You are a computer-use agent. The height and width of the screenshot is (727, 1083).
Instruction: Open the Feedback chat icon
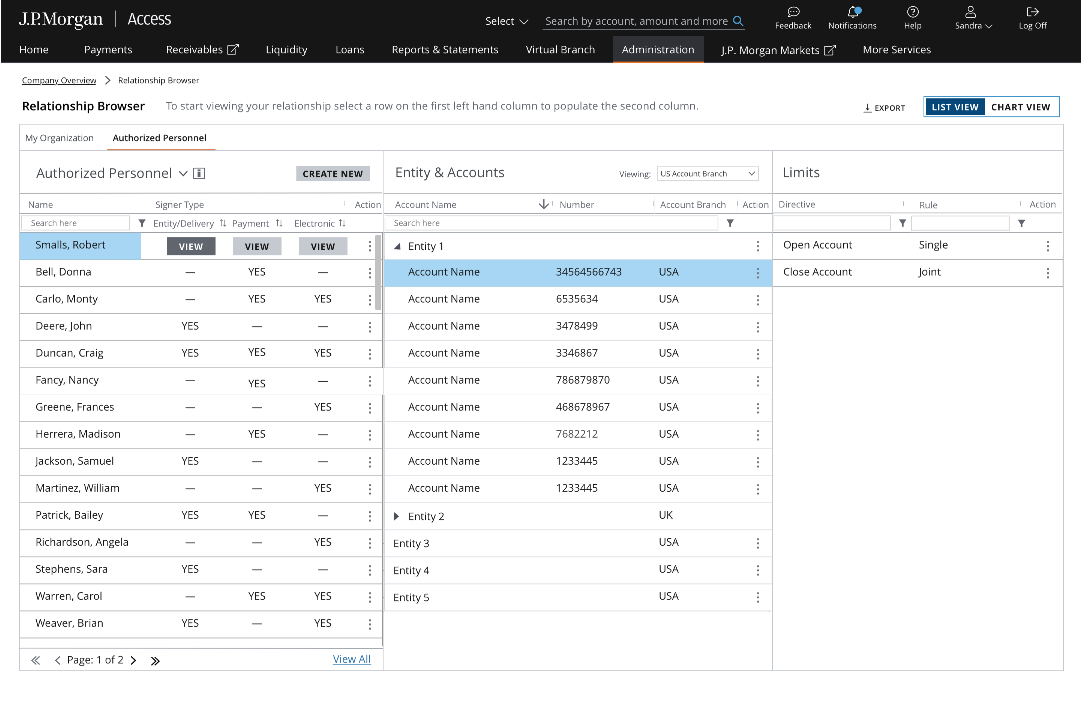[x=793, y=12]
